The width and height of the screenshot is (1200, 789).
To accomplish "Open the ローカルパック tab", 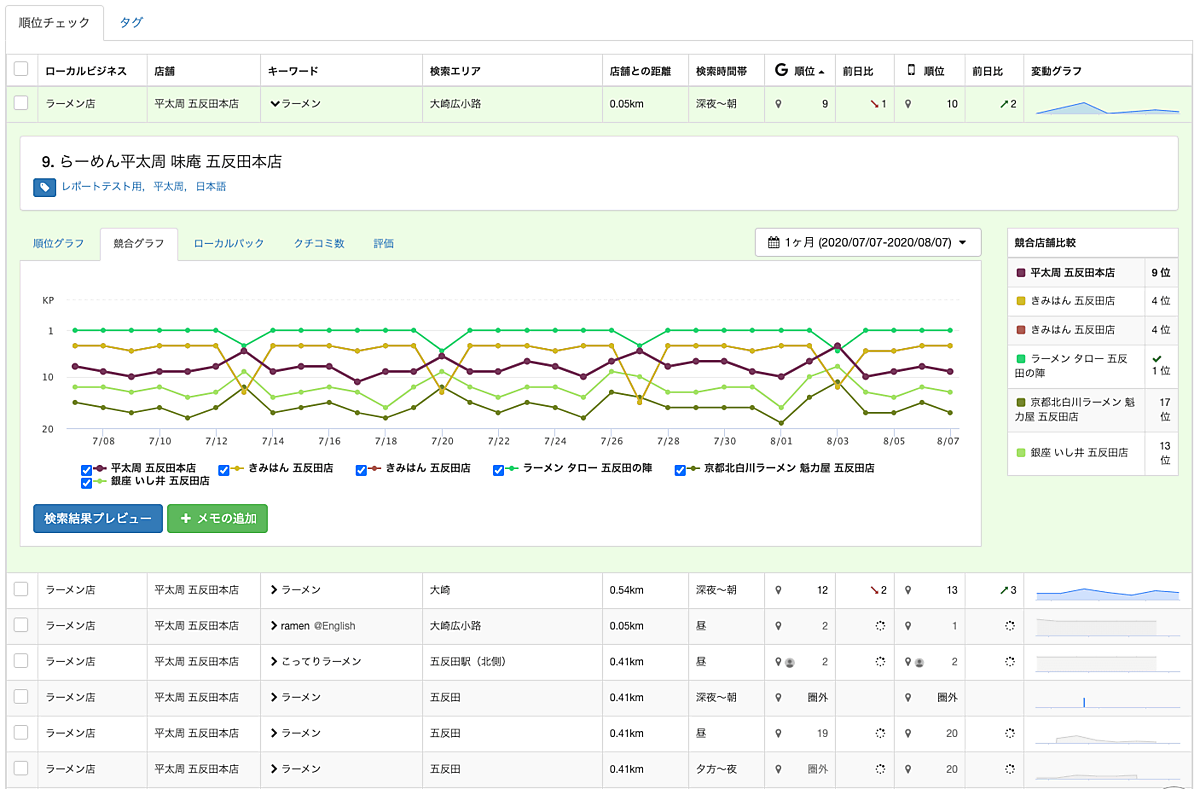I will pyautogui.click(x=229, y=243).
